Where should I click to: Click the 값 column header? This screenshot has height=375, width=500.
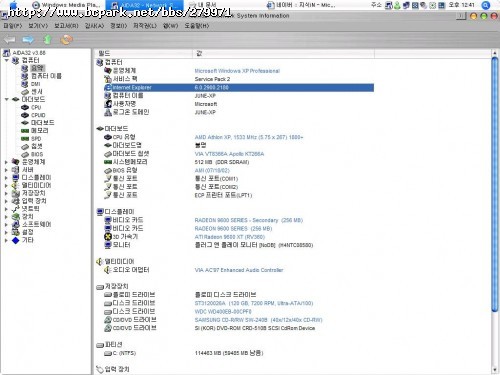(284, 53)
